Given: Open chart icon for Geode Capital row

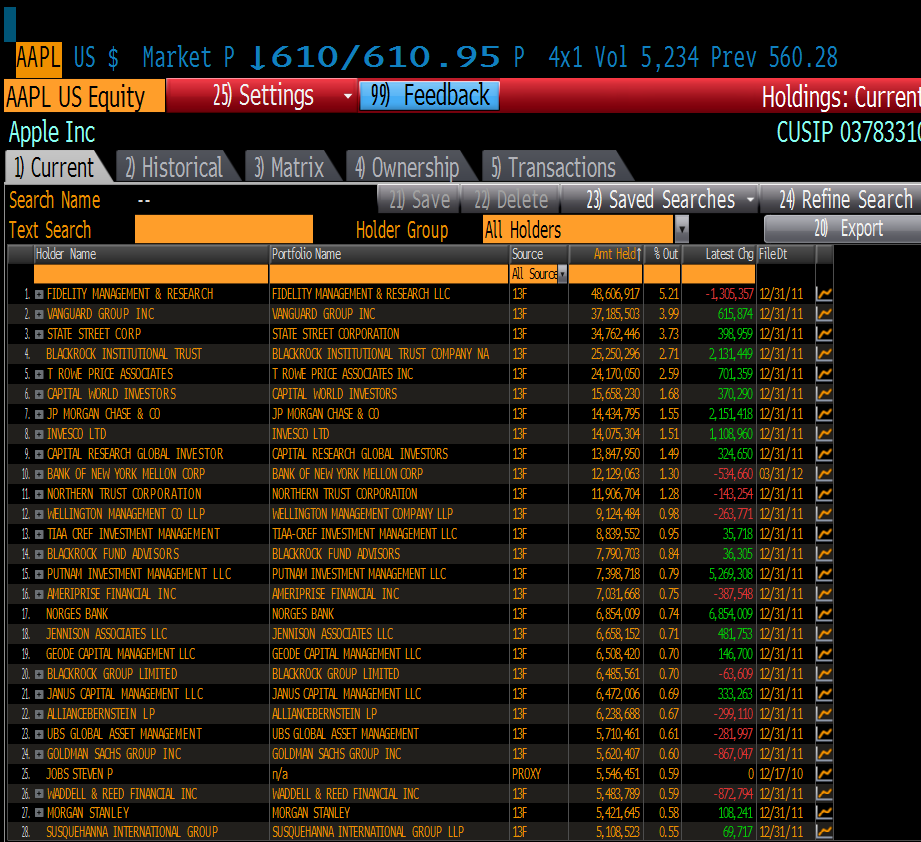Looking at the screenshot, I should [824, 654].
